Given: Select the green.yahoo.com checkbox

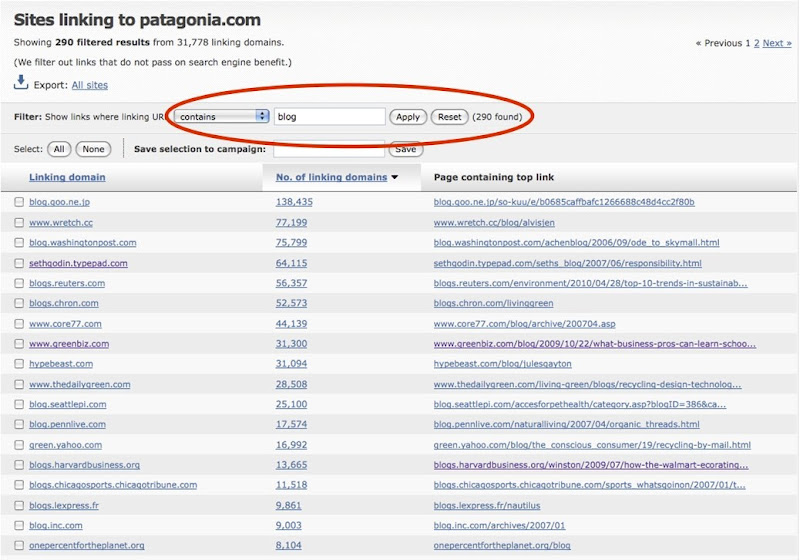Looking at the screenshot, I should [19, 445].
